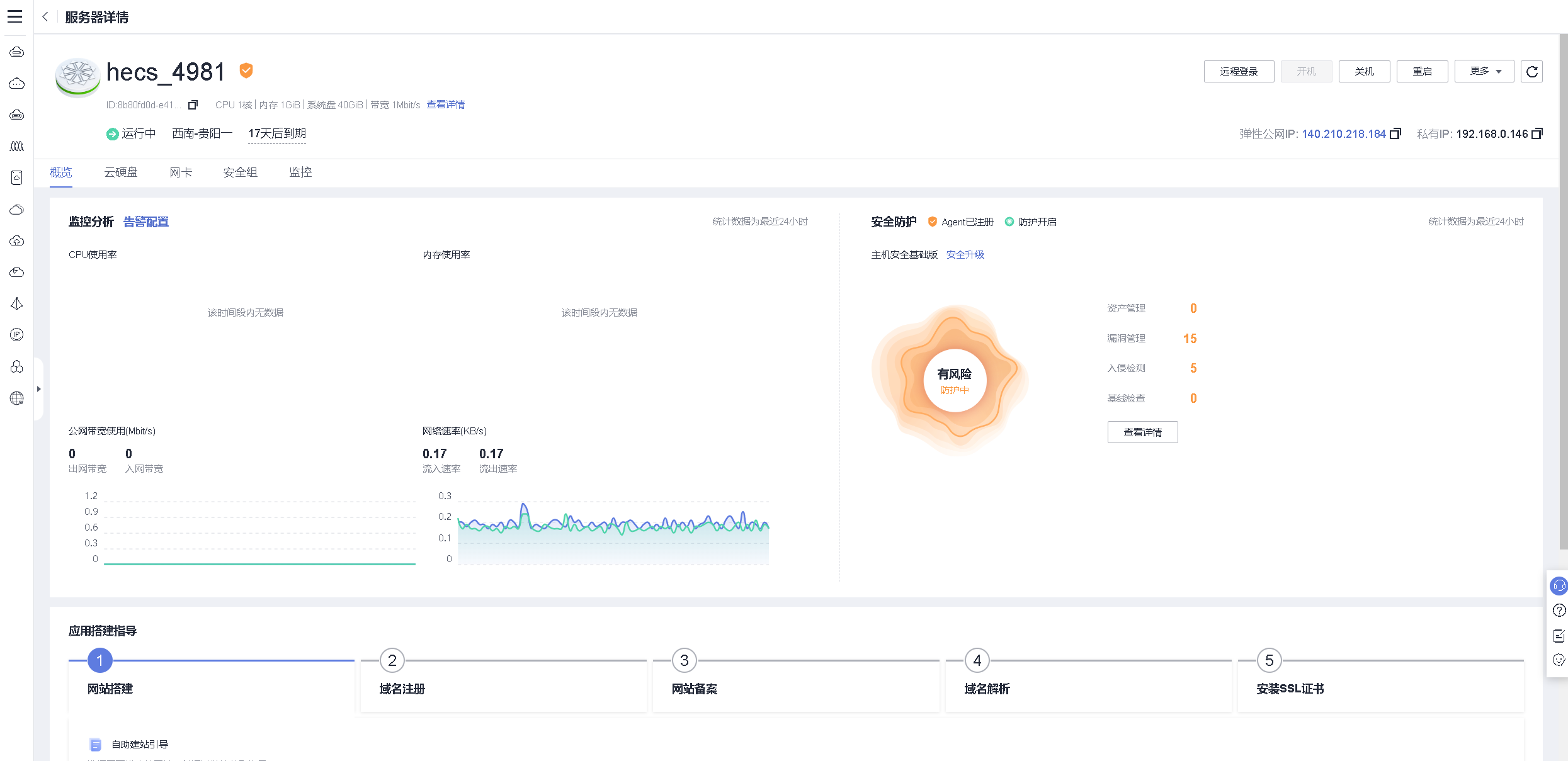Click the 17天后到期 expiry label

277,133
